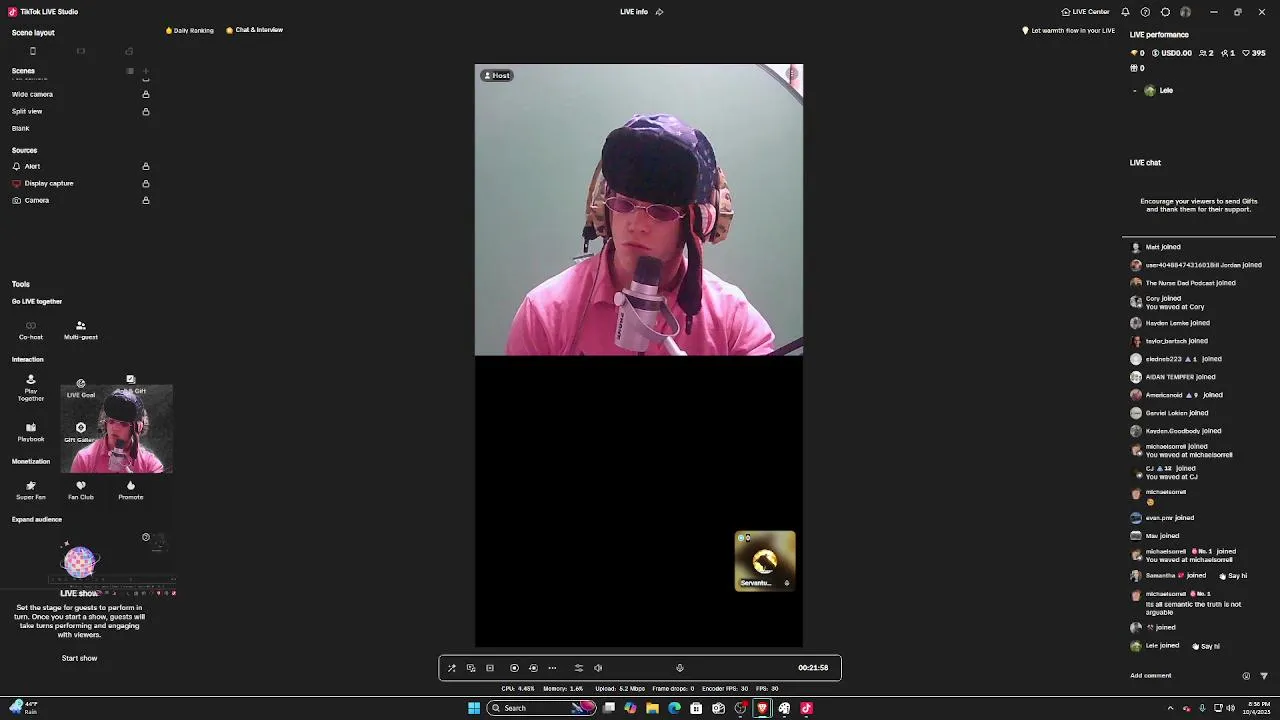Open the Promote tool
The width and height of the screenshot is (1280, 720).
coord(131,490)
